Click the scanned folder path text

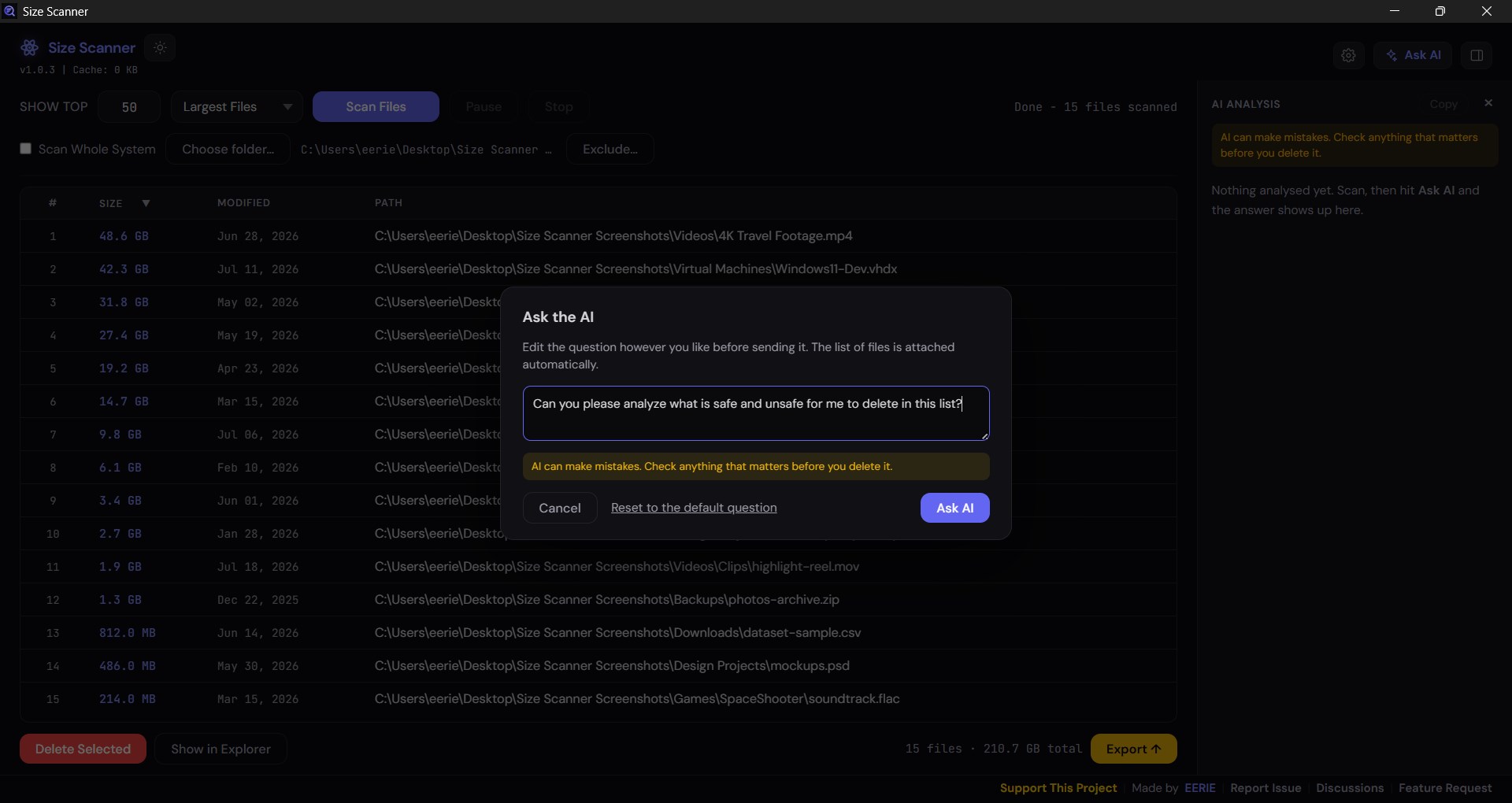point(426,150)
